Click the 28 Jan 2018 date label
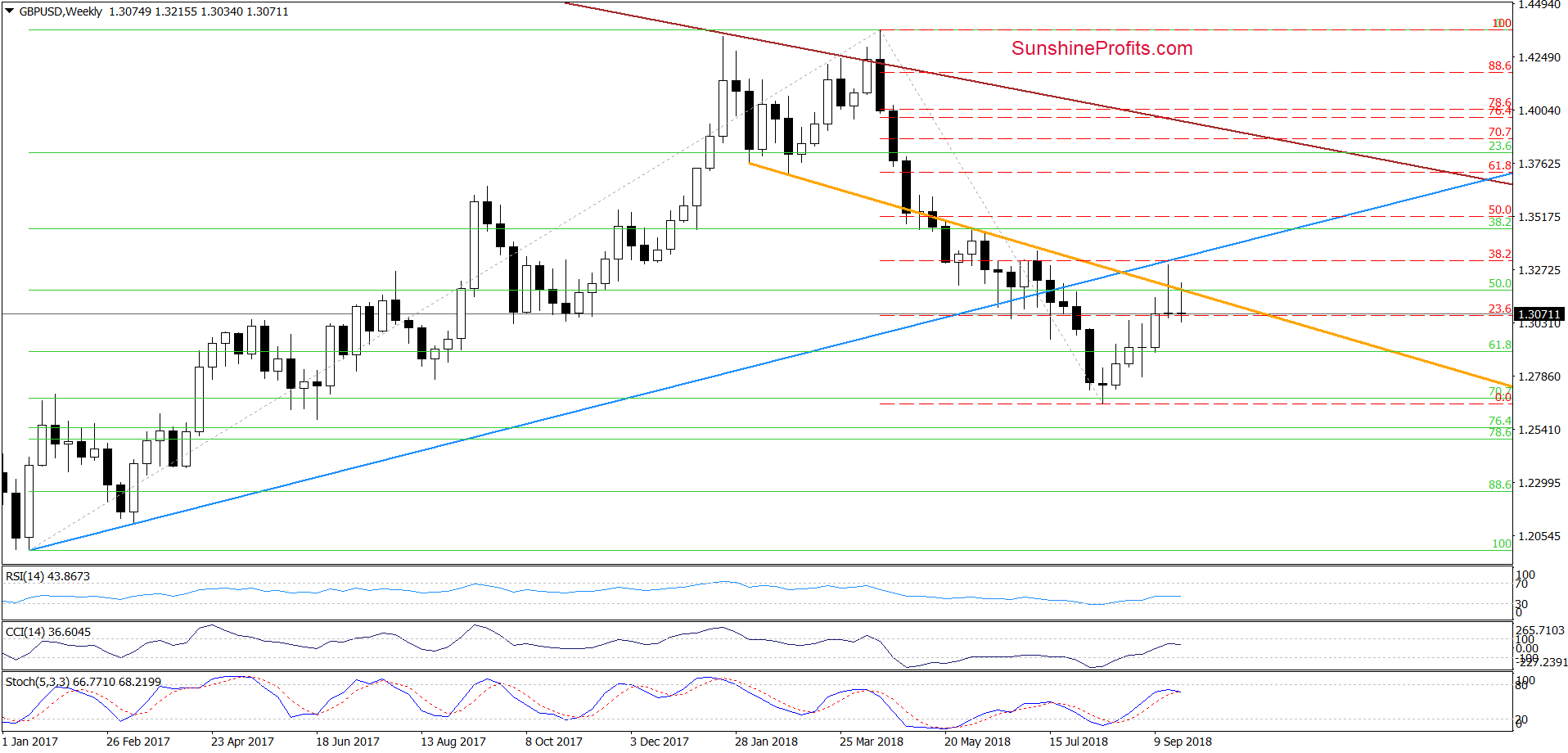 pyautogui.click(x=766, y=742)
